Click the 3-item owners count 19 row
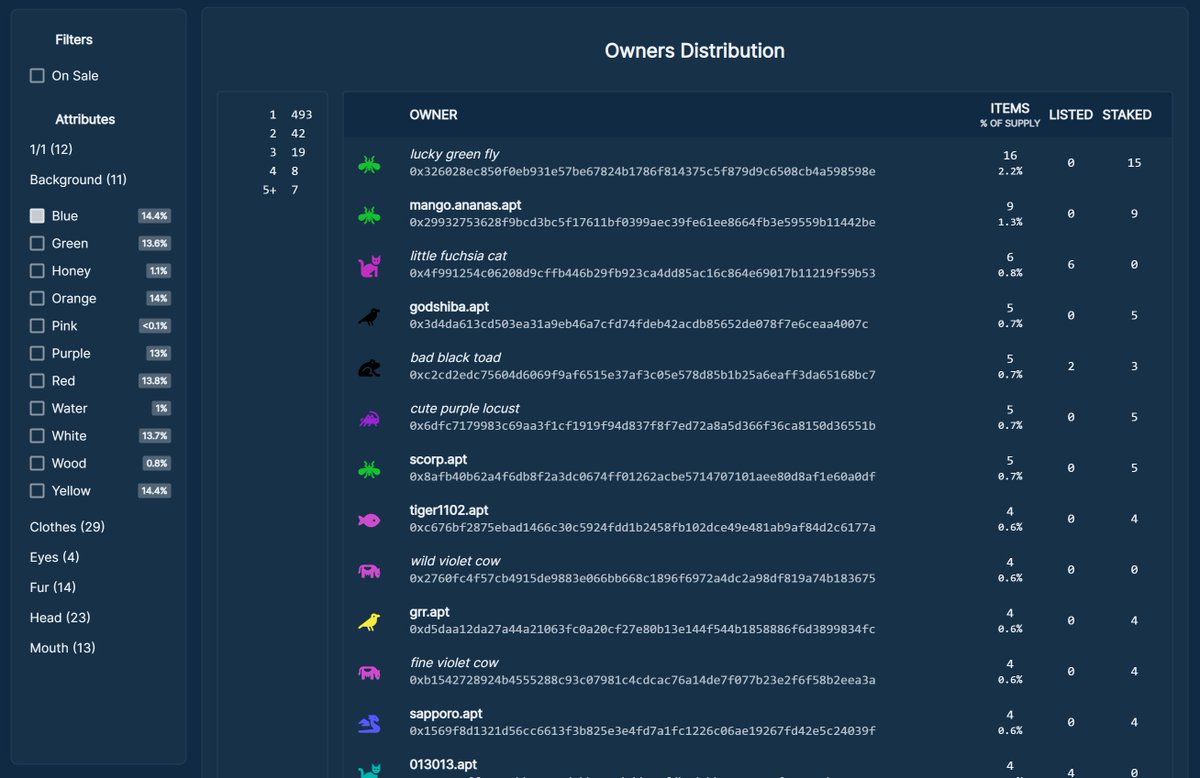 (289, 152)
